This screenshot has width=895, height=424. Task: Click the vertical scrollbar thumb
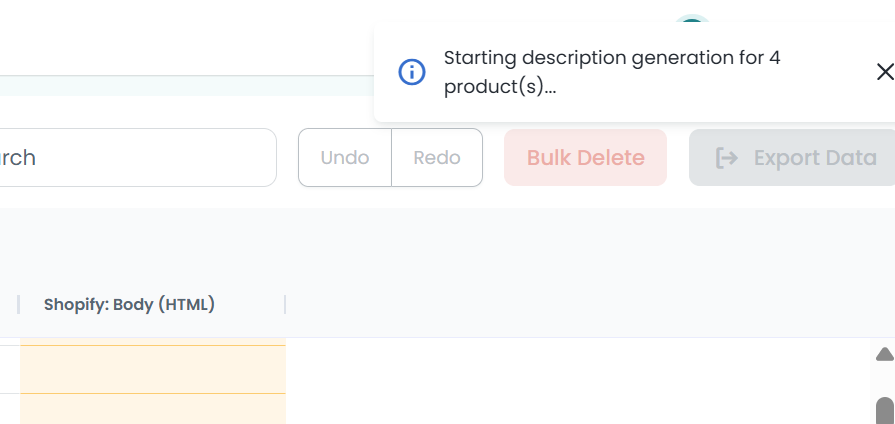coord(884,411)
